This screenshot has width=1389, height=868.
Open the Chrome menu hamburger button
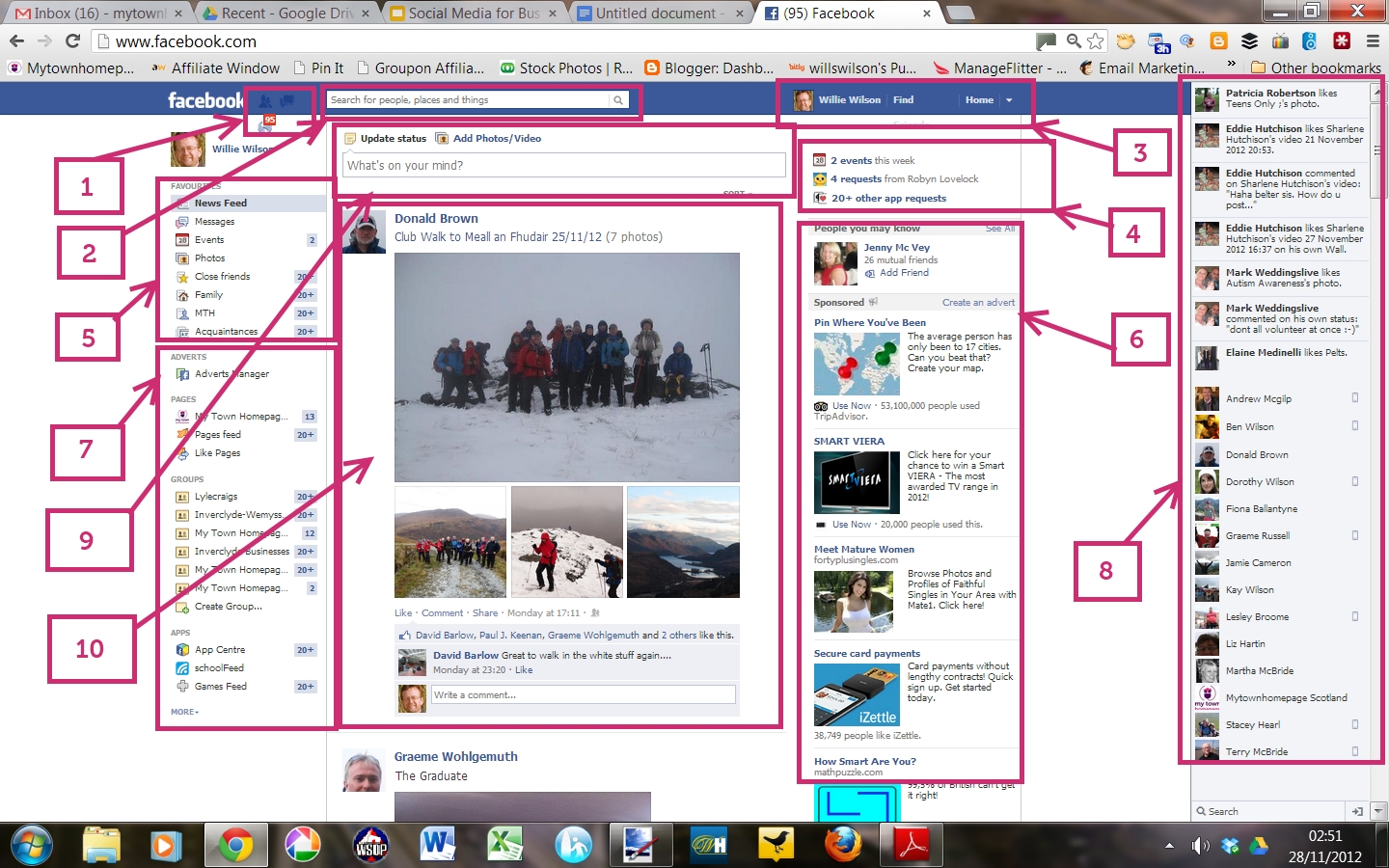click(x=1373, y=41)
